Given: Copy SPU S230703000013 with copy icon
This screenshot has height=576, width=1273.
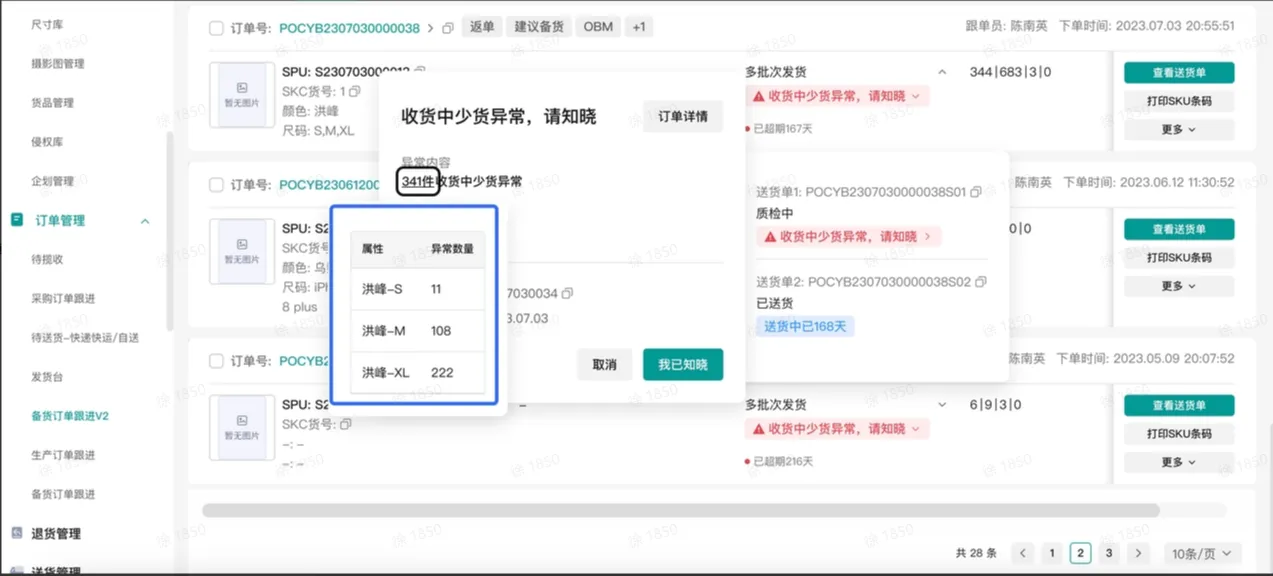Looking at the screenshot, I should click(x=420, y=72).
